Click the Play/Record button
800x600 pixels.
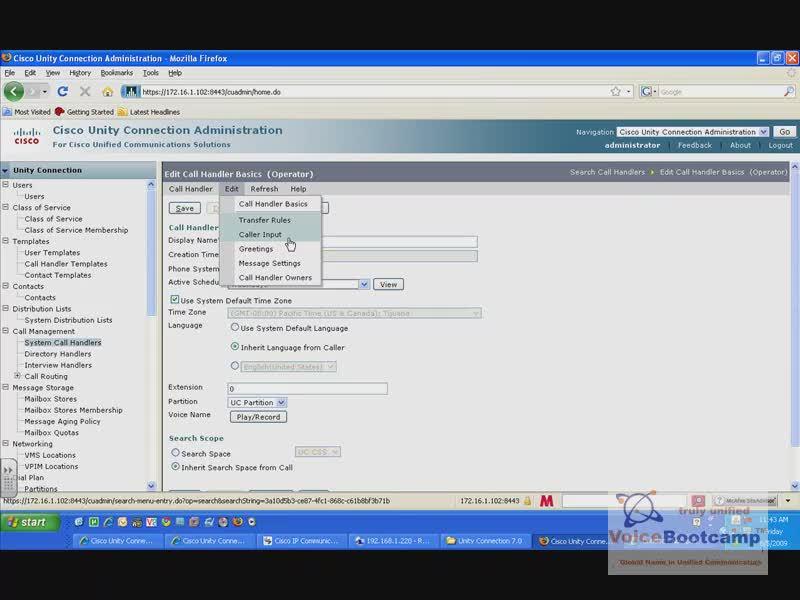coord(258,417)
